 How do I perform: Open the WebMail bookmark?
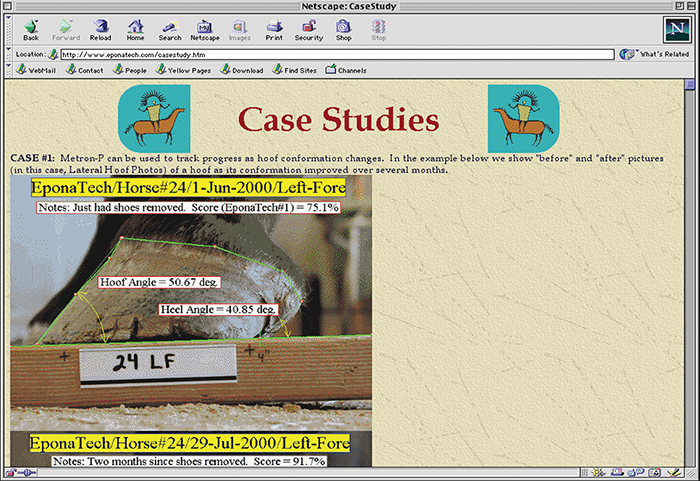point(35,70)
